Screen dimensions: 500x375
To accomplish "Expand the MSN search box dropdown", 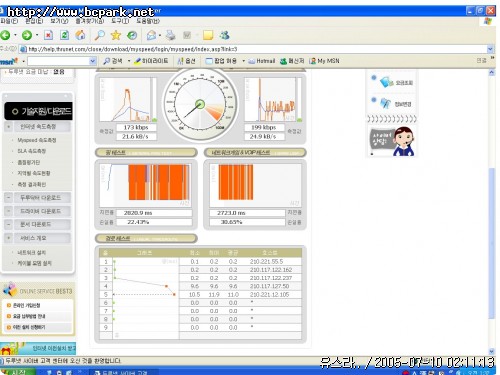I will 93,61.
